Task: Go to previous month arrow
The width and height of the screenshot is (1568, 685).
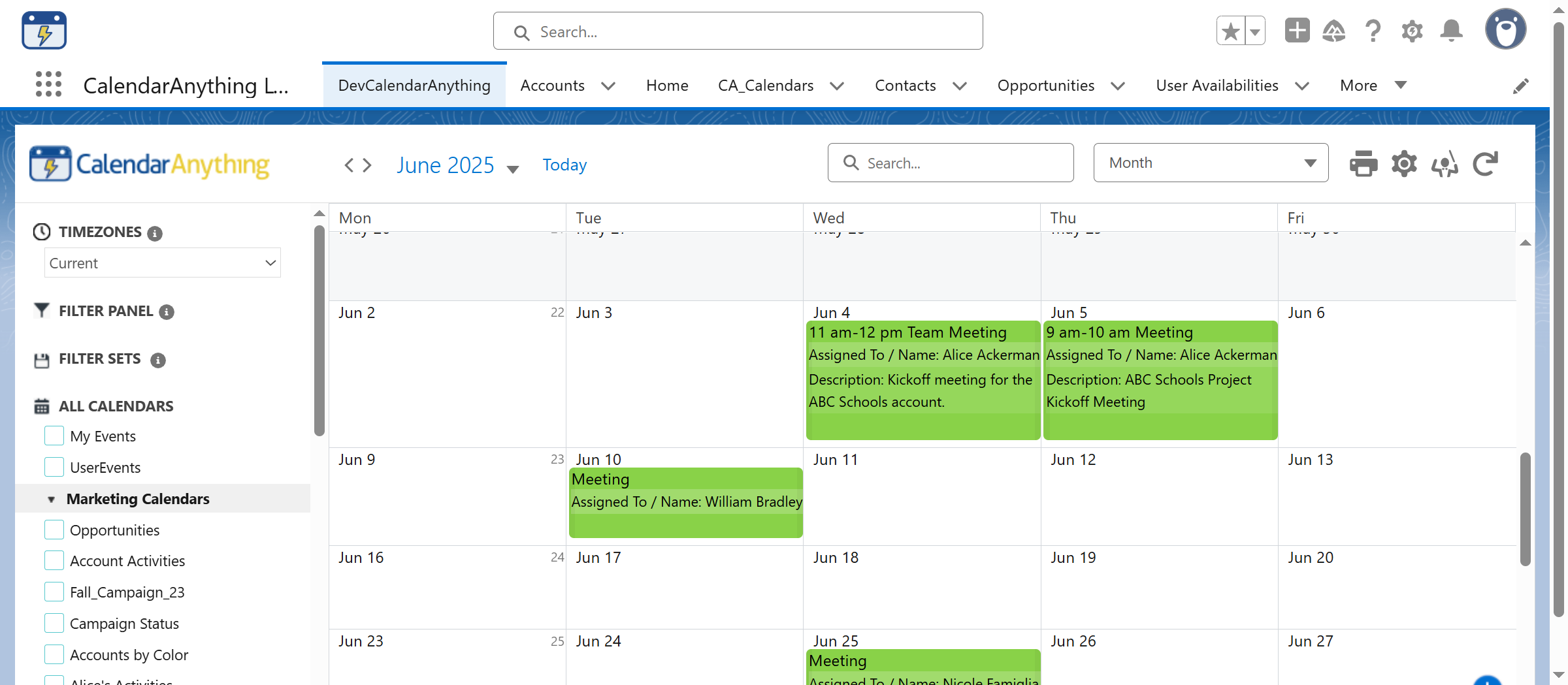Action: [x=349, y=165]
